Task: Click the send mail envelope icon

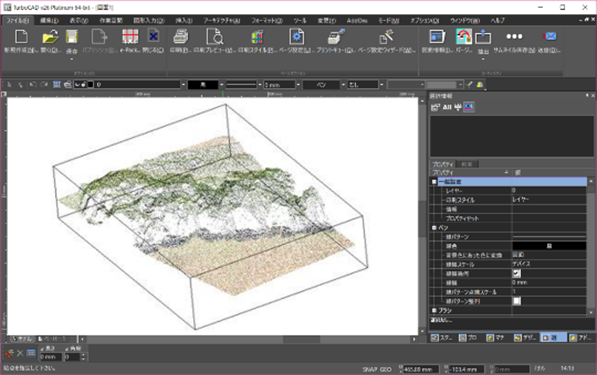Action: point(549,37)
